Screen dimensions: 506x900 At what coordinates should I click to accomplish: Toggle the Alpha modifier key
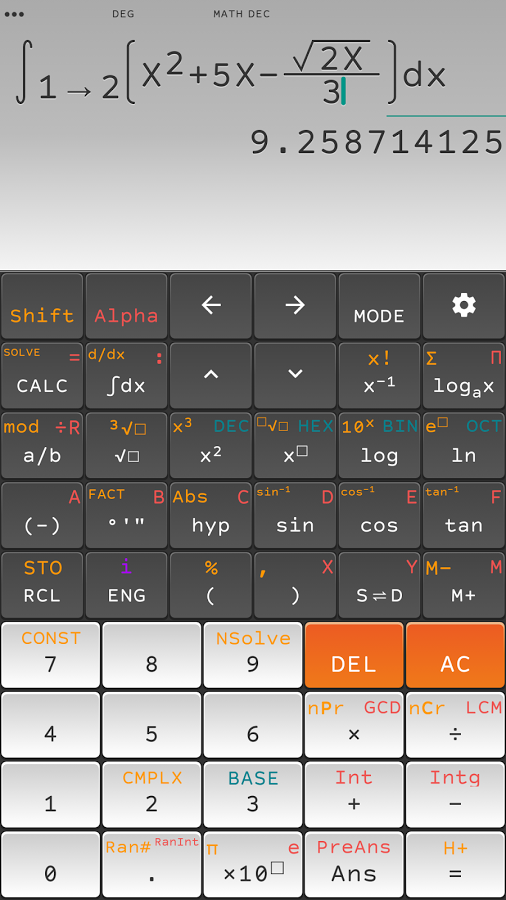pyautogui.click(x=126, y=306)
